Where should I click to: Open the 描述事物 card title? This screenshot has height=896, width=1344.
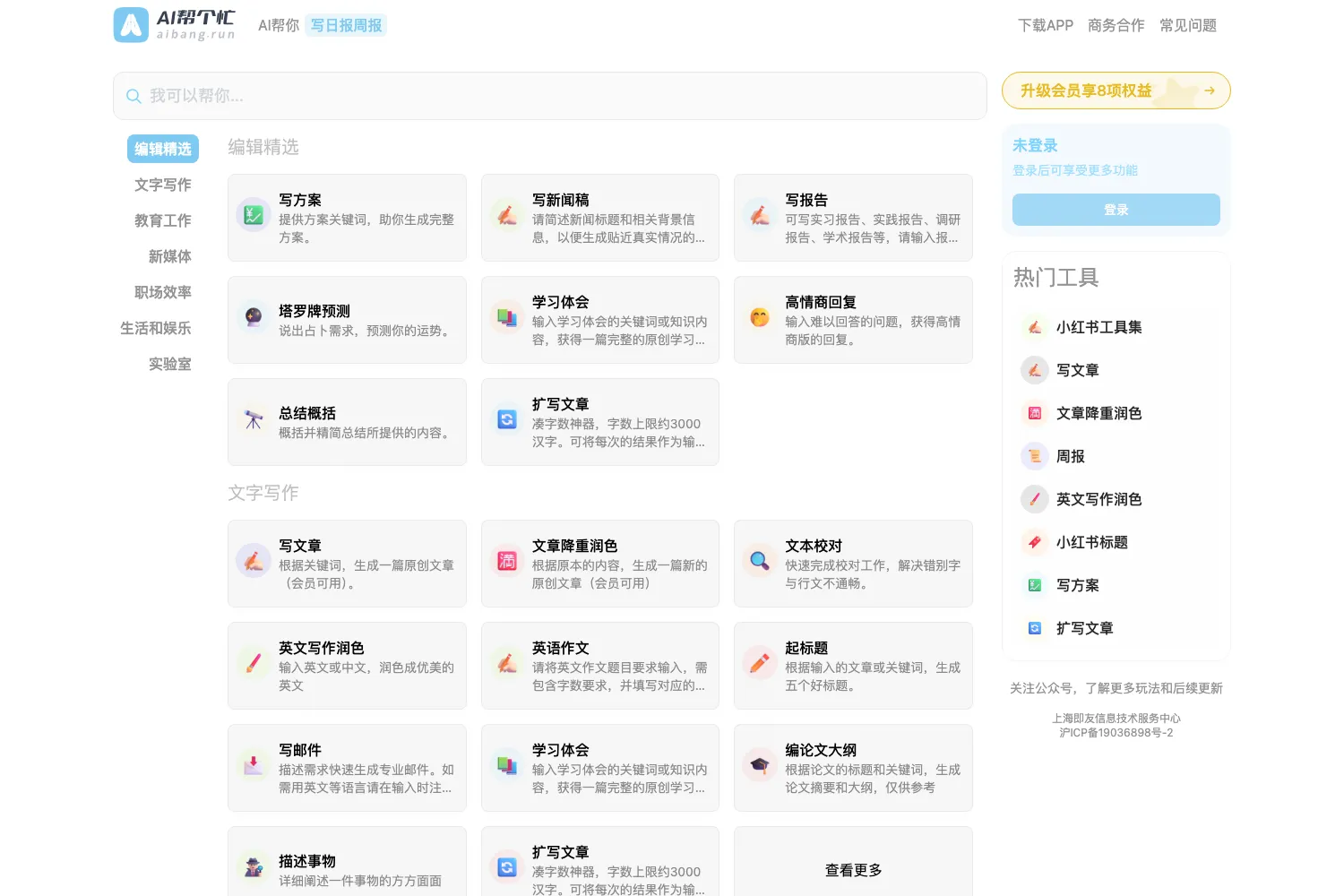[307, 861]
